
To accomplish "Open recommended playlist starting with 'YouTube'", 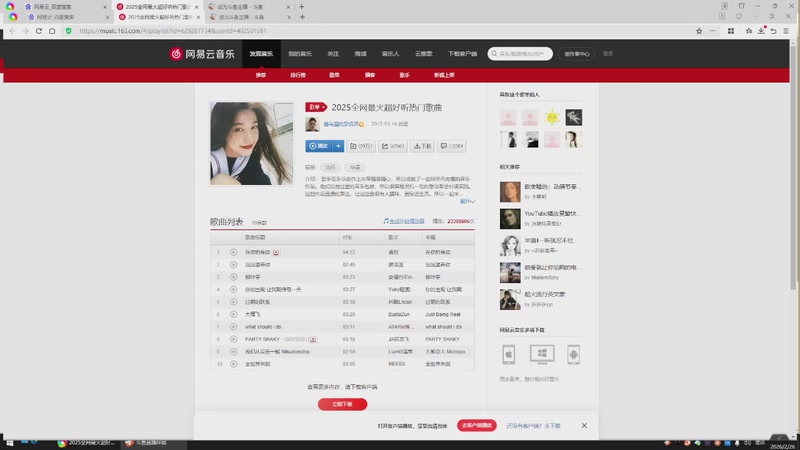I will tap(553, 213).
